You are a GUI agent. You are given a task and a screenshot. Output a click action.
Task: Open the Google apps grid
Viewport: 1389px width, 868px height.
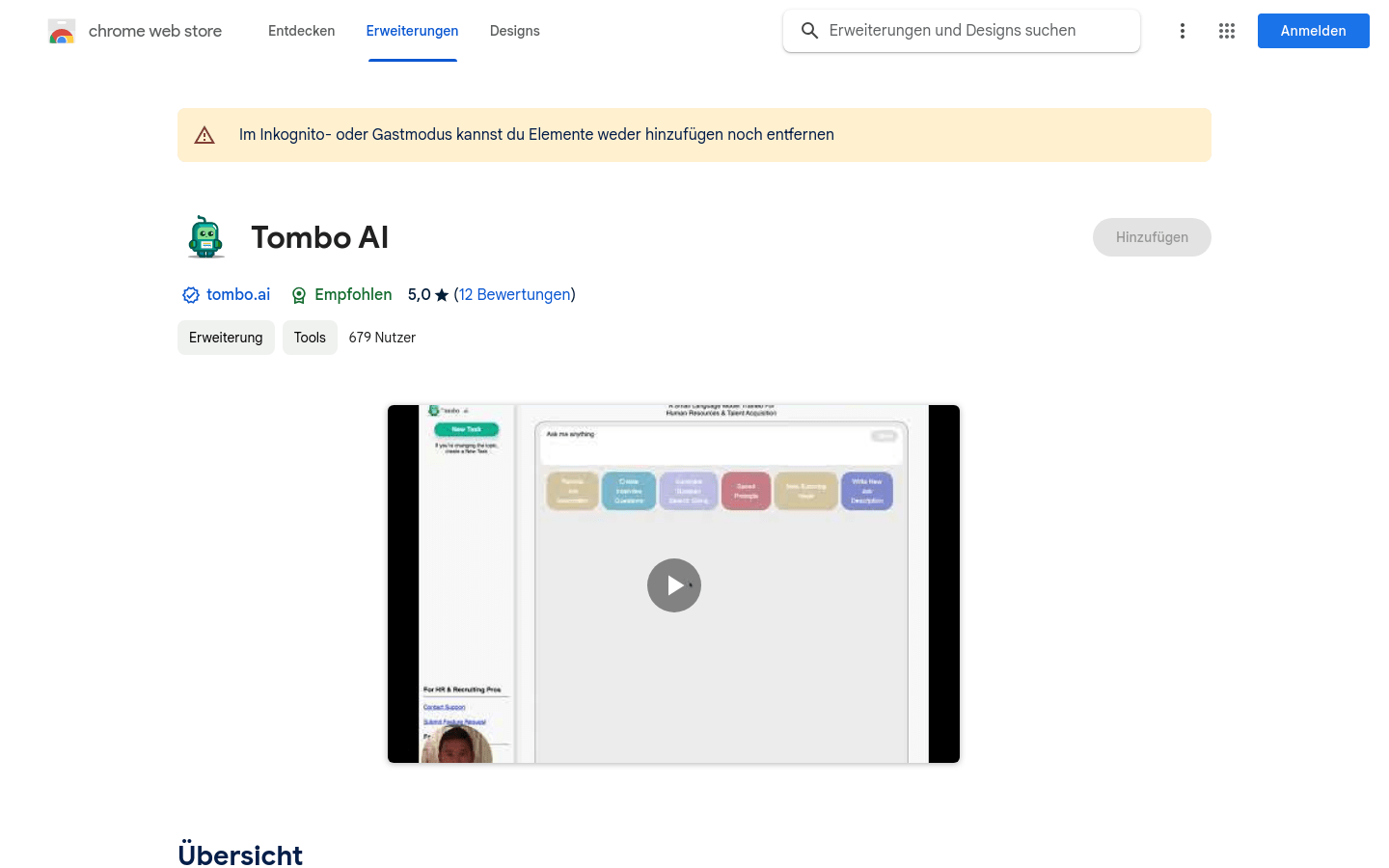click(x=1227, y=31)
